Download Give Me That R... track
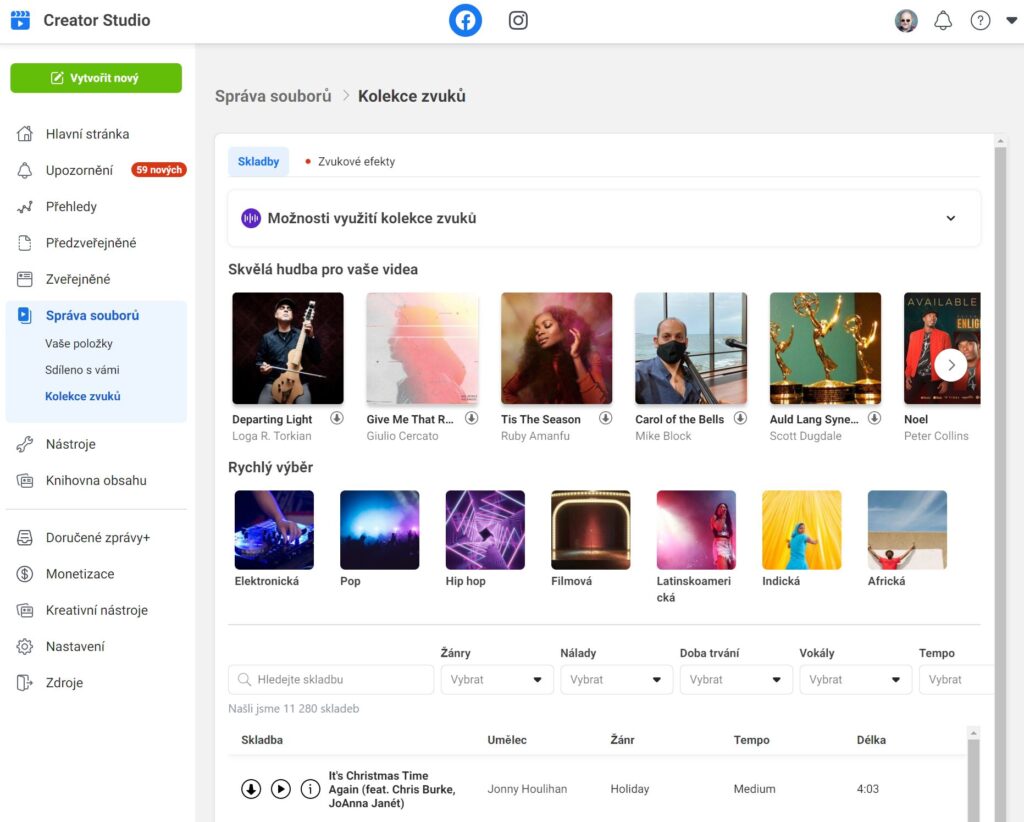This screenshot has height=822, width=1024. point(472,418)
